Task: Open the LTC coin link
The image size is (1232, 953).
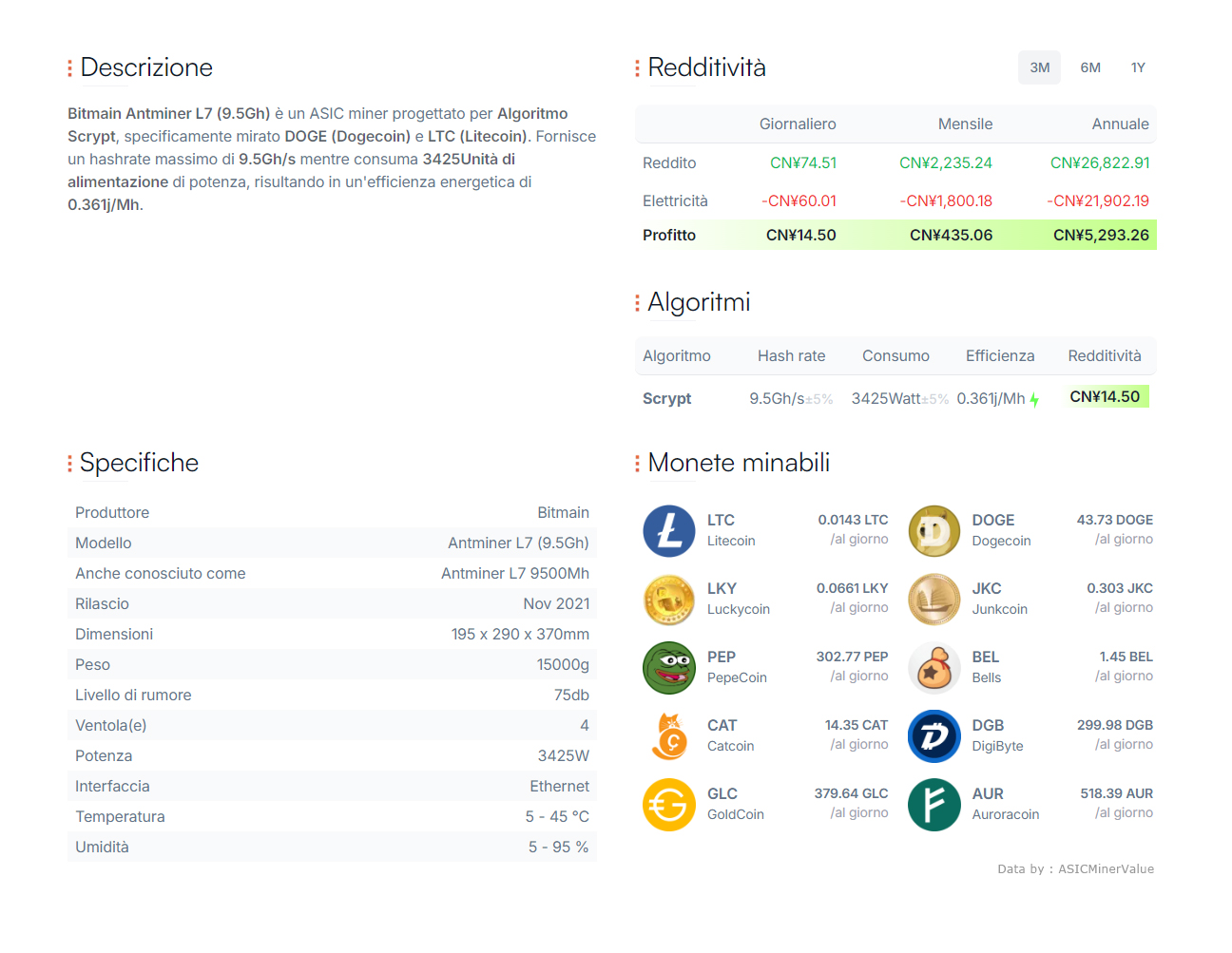Action: tap(721, 520)
